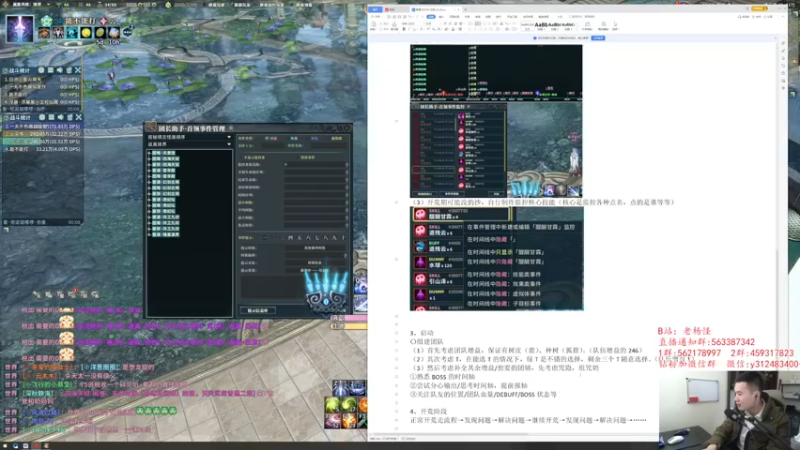The height and width of the screenshot is (450, 800).
Task: Expand the first tree row in boss list
Action: click(x=149, y=153)
